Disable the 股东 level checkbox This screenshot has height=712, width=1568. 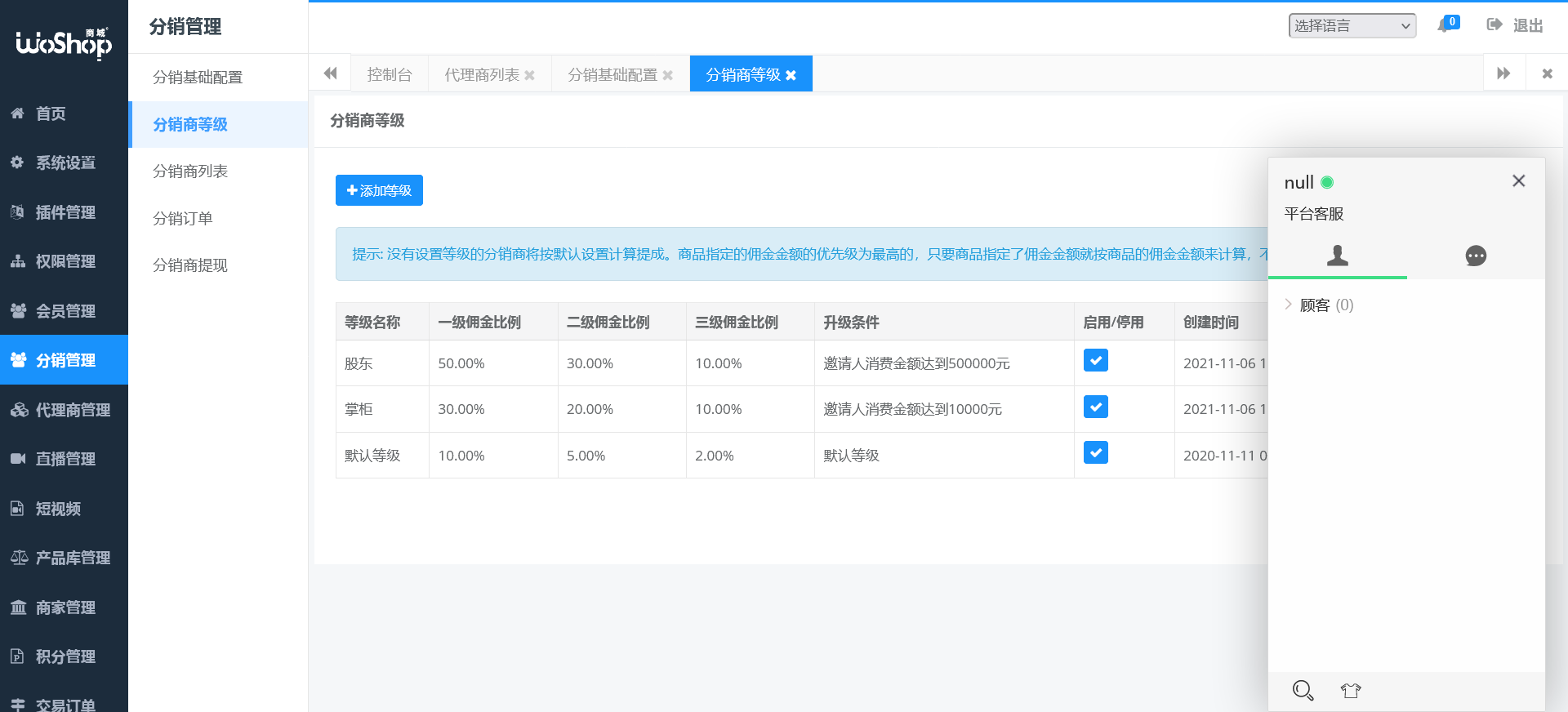pos(1095,361)
